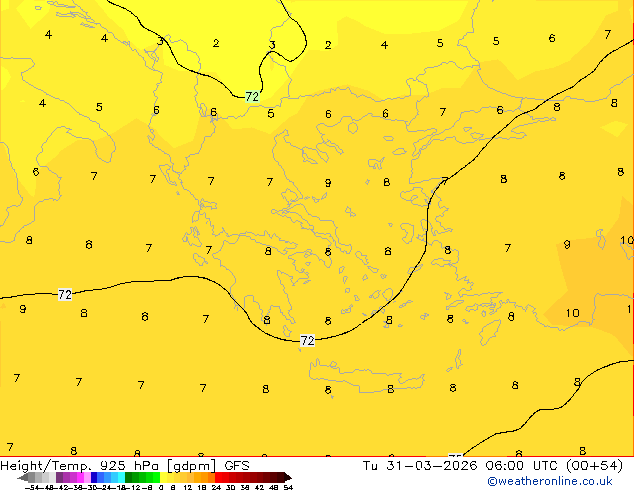Pick the dark blue swatch in the temperature legend
Viewport: 634px width, 490px height.
click(94, 477)
